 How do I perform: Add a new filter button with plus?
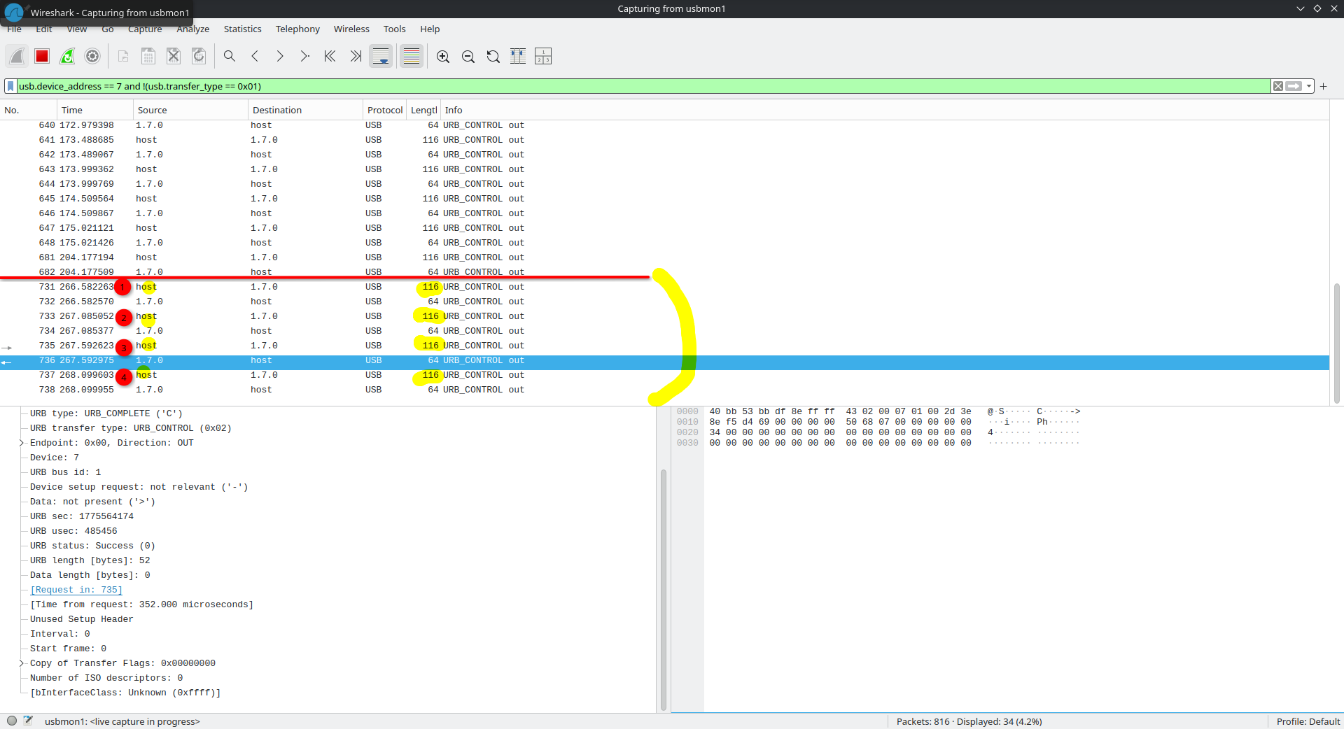click(x=1324, y=87)
